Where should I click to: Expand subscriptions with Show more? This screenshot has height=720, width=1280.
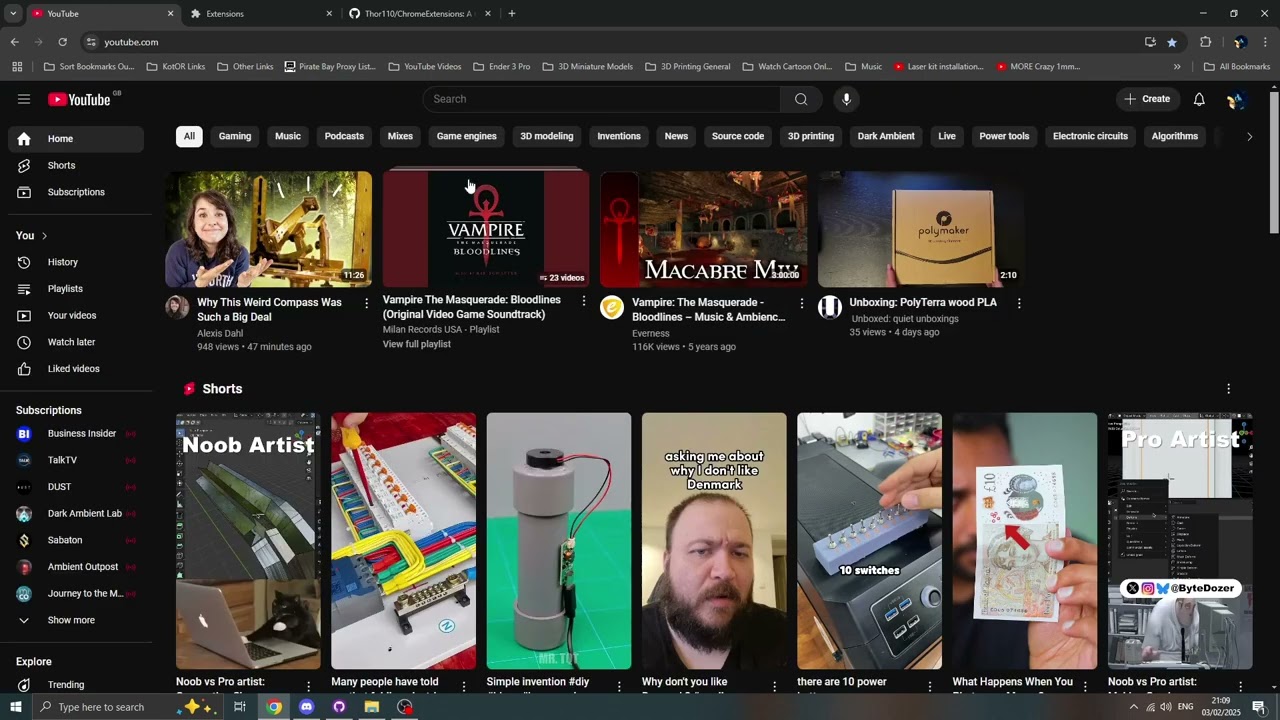(x=76, y=620)
